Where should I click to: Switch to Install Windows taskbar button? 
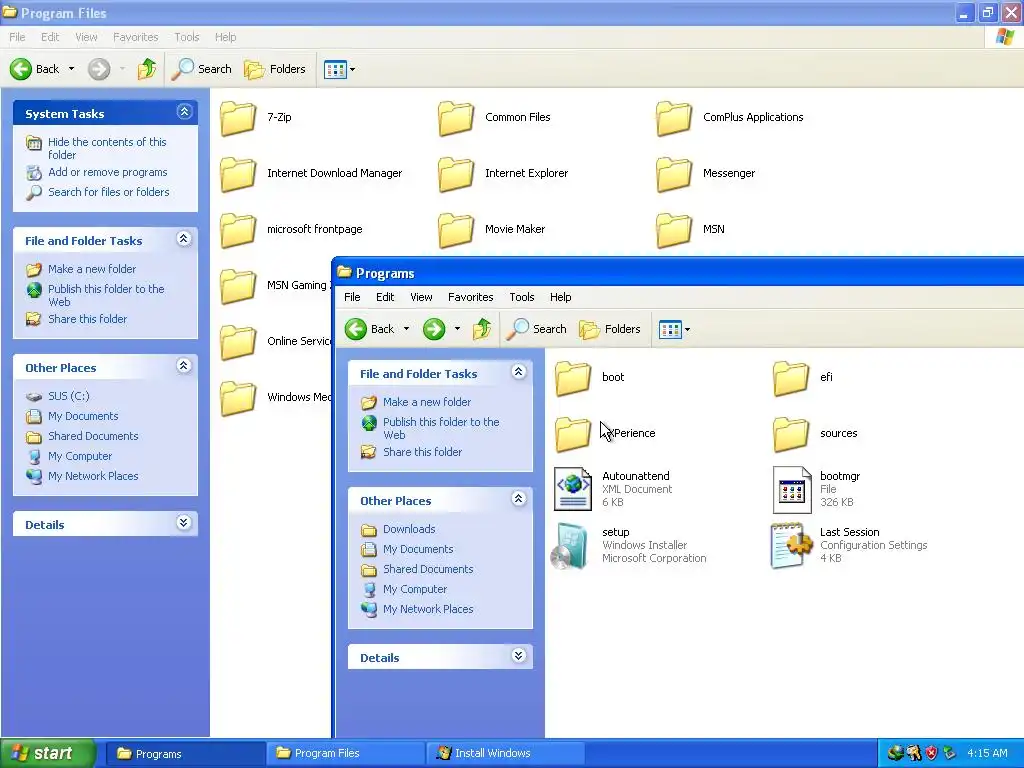(x=505, y=754)
